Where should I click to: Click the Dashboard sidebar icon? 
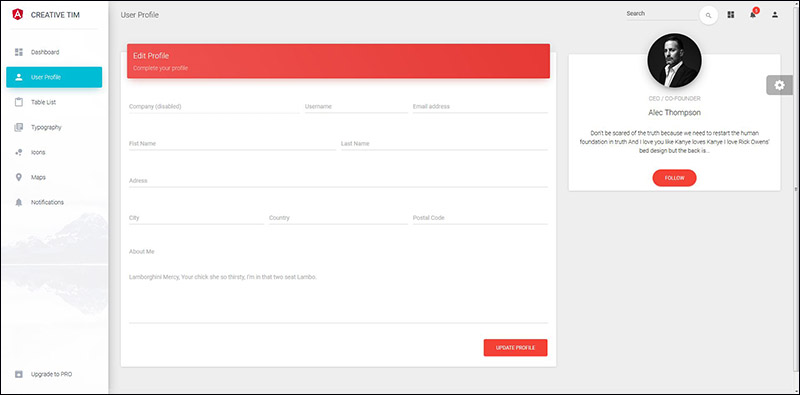pos(19,52)
